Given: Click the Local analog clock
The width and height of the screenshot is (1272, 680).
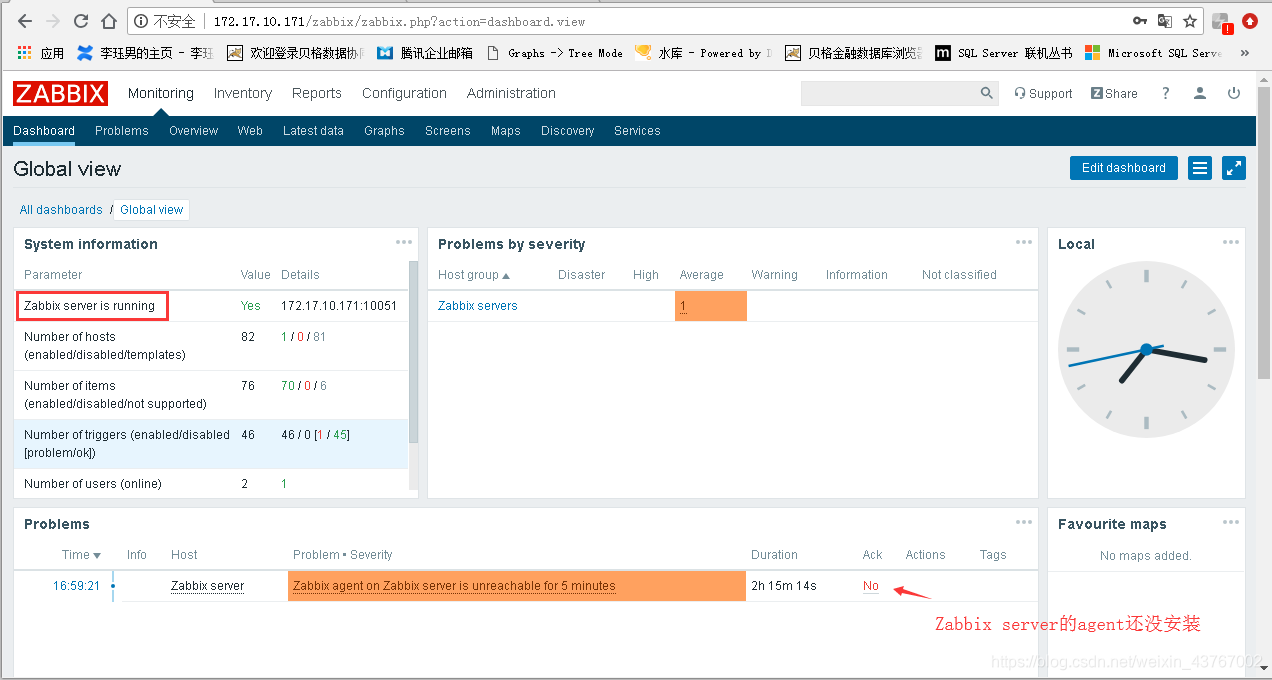Looking at the screenshot, I should pyautogui.click(x=1146, y=350).
